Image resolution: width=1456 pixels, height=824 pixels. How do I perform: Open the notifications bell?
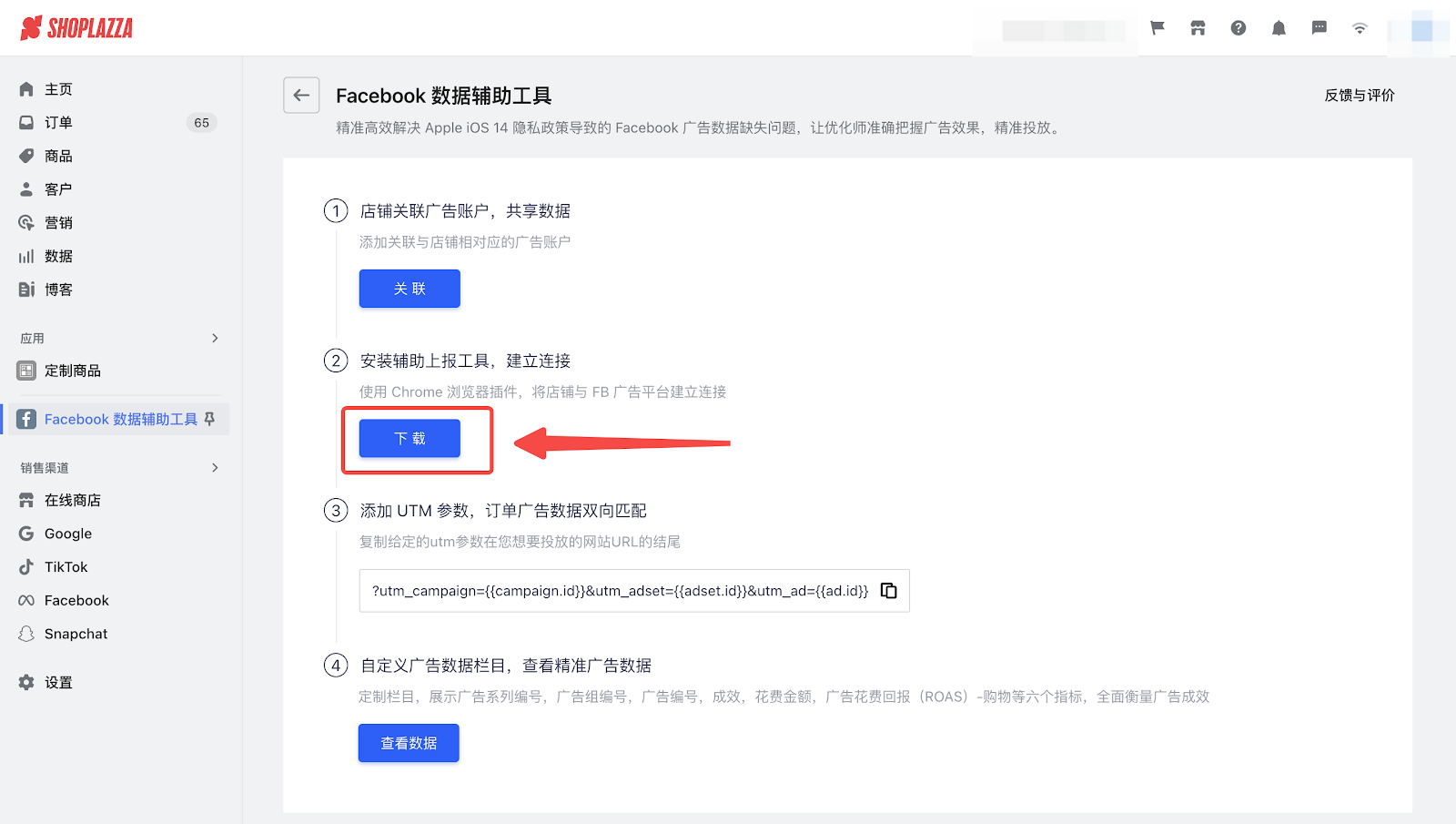tap(1279, 28)
